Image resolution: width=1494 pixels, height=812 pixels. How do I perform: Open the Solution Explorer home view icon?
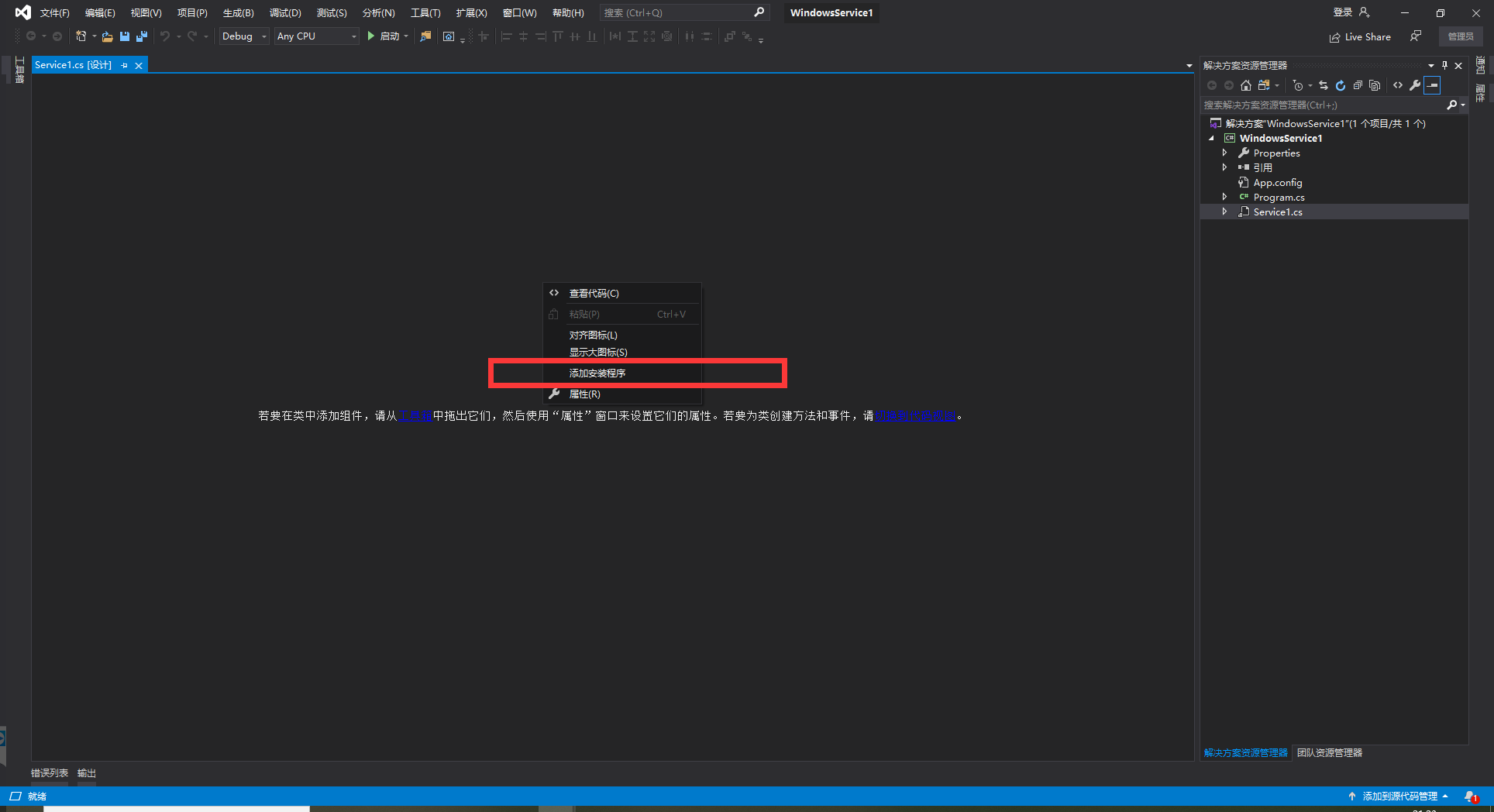click(x=1247, y=85)
